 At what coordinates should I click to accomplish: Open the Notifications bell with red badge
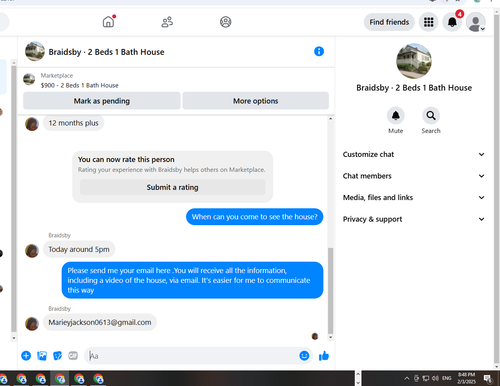coord(452,22)
